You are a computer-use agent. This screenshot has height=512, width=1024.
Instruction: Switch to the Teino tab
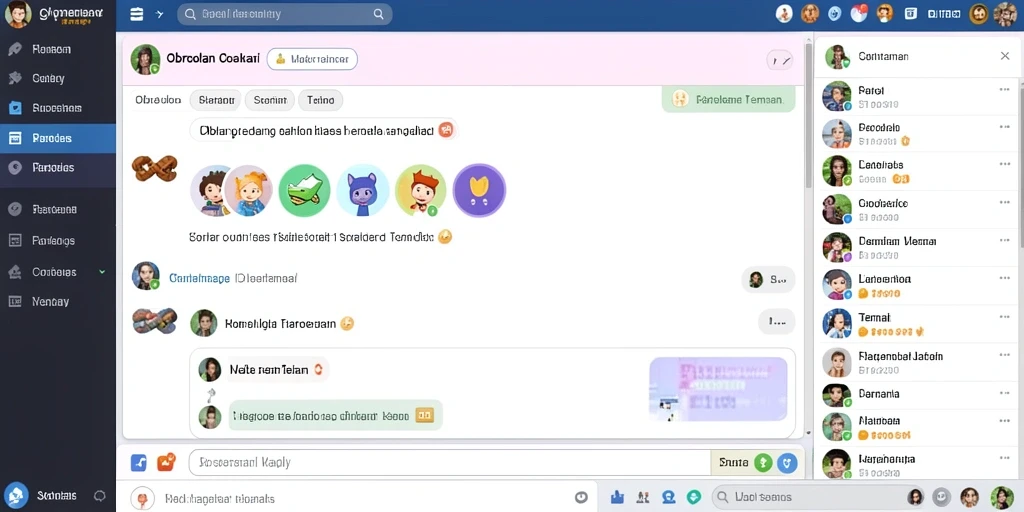pos(321,100)
